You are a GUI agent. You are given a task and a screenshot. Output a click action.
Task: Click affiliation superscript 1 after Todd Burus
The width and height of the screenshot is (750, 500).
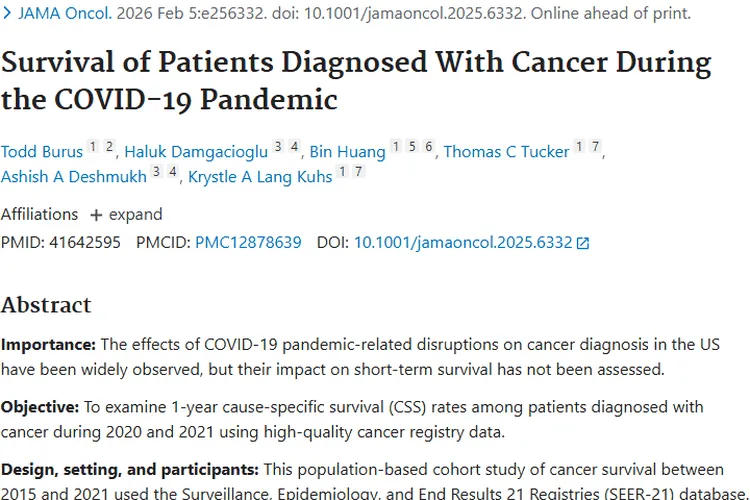93,147
